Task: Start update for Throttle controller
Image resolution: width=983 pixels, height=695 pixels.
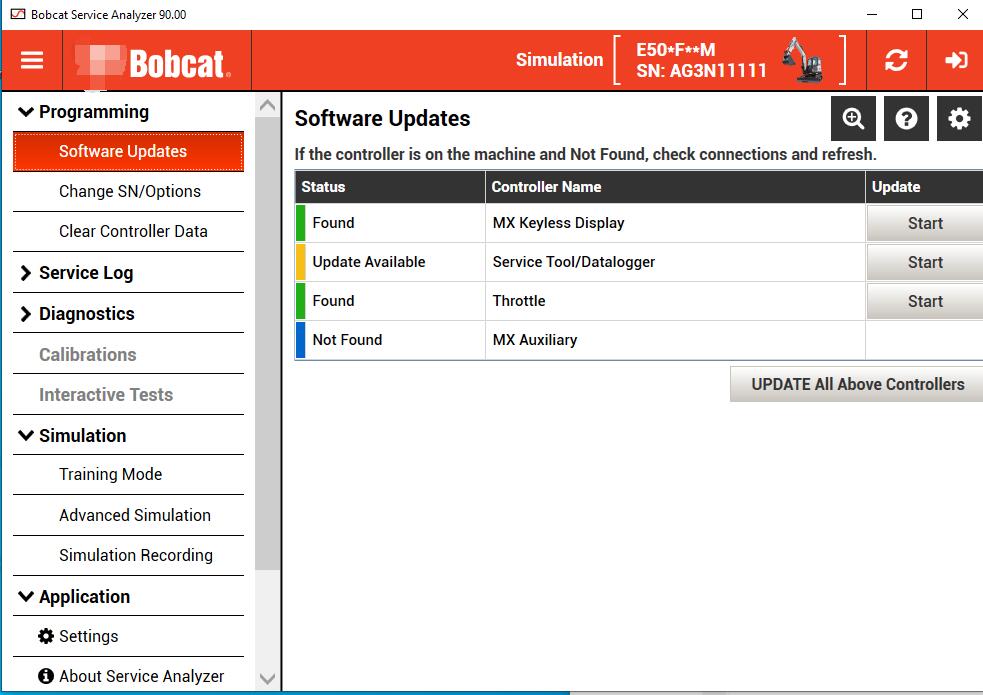Action: pos(925,301)
